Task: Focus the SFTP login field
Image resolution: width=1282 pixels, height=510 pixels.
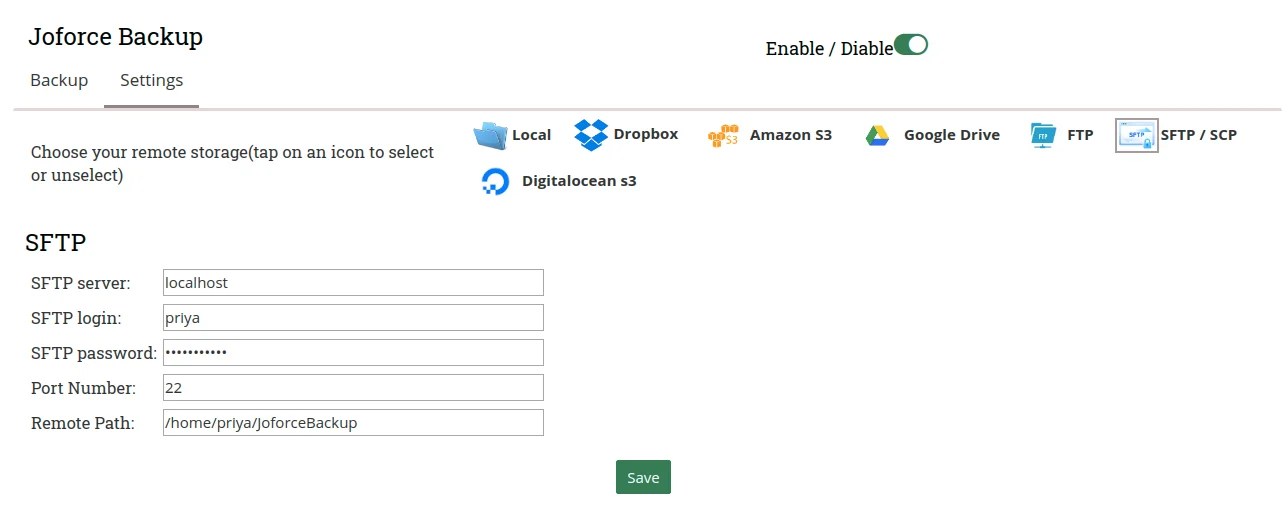Action: pyautogui.click(x=353, y=317)
